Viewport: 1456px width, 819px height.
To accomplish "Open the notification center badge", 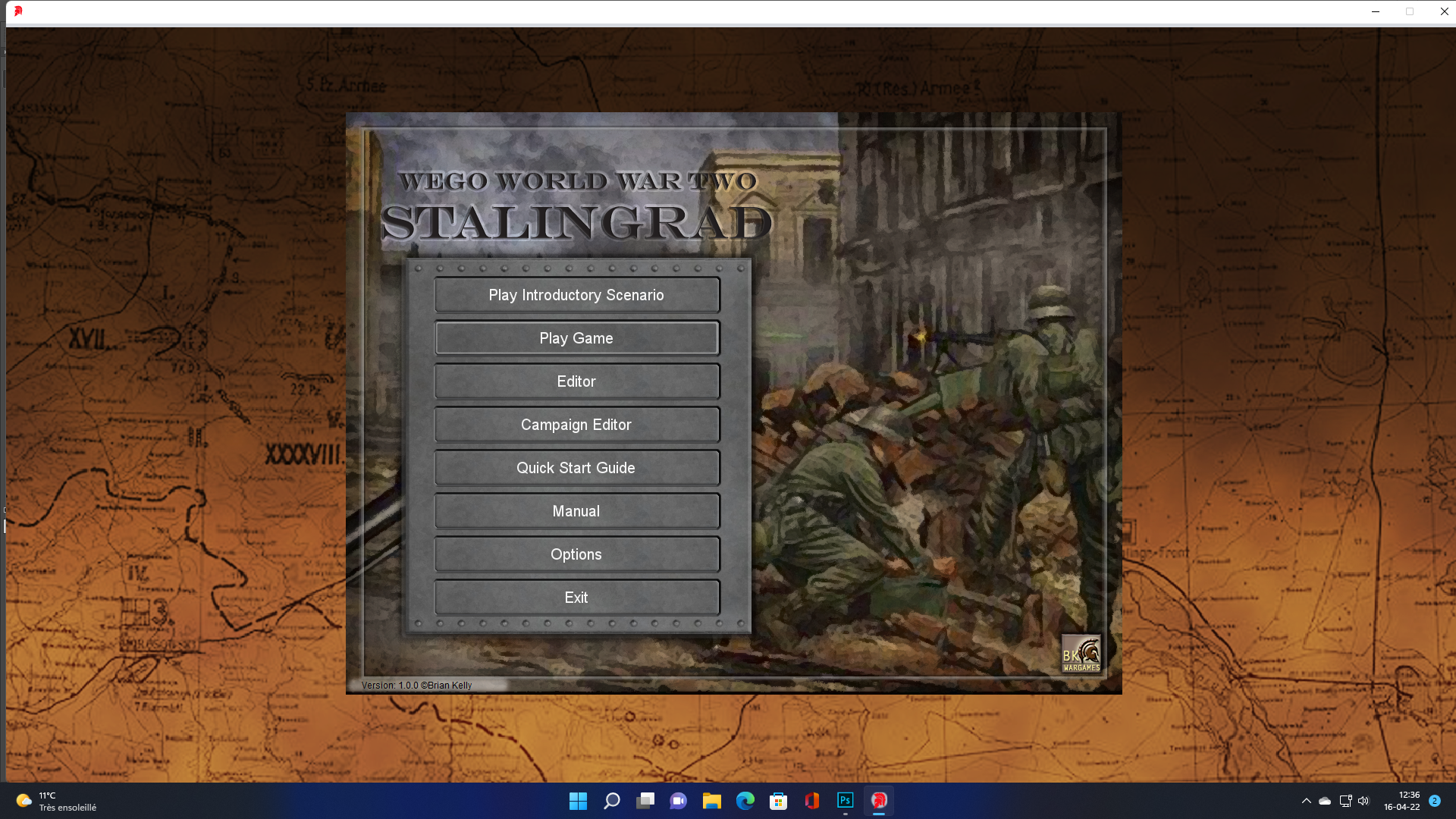I will (x=1434, y=801).
